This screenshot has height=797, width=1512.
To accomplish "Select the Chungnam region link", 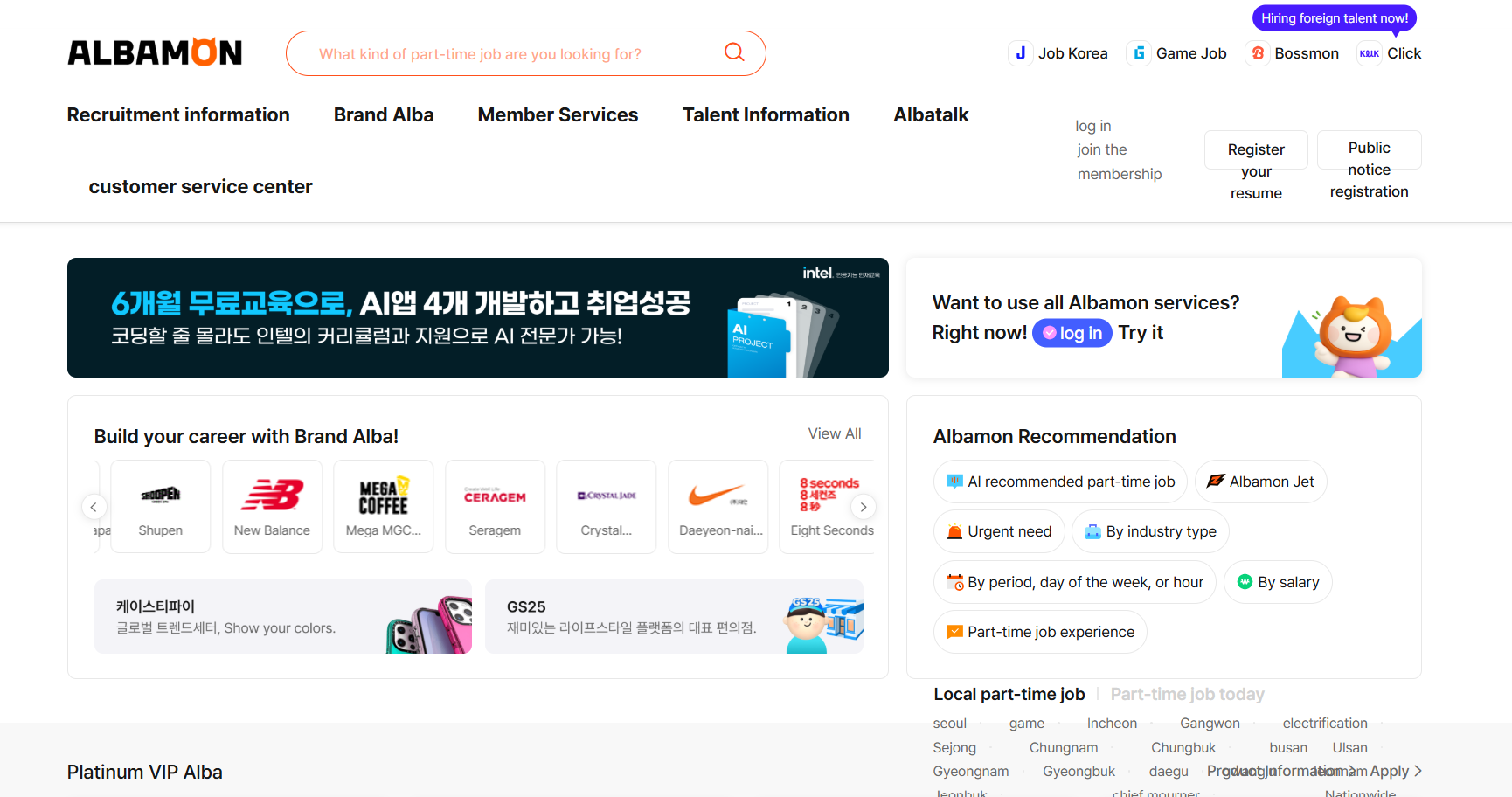I will 1064,747.
